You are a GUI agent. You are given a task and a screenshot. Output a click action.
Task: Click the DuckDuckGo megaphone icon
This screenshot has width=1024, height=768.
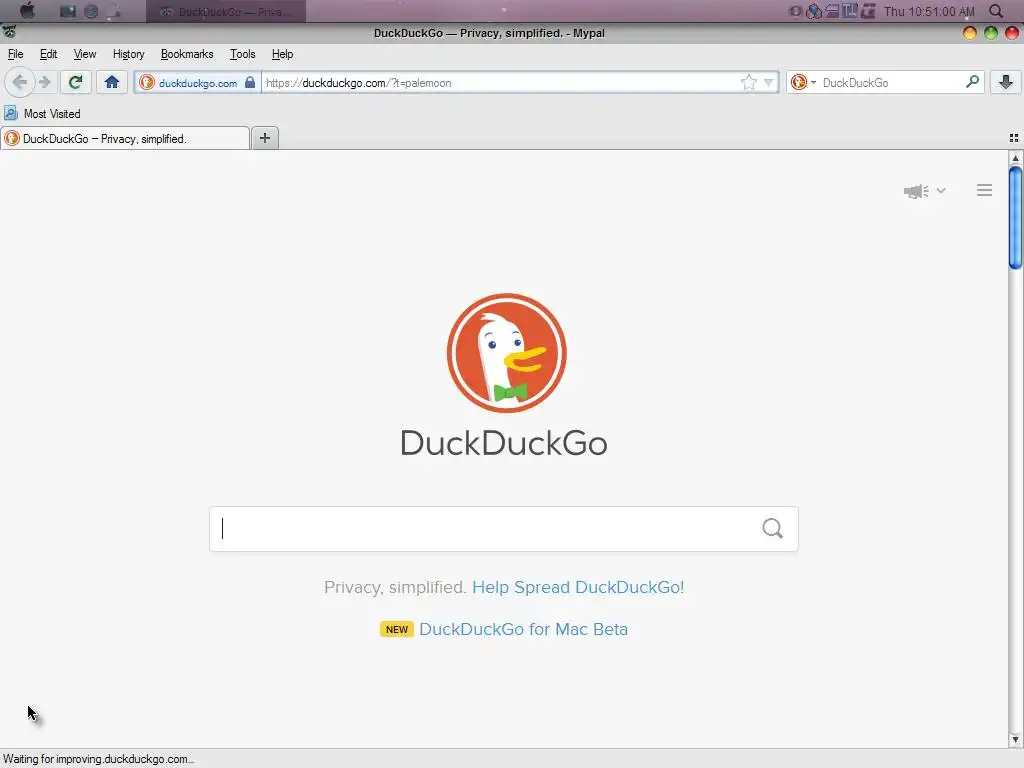point(916,191)
